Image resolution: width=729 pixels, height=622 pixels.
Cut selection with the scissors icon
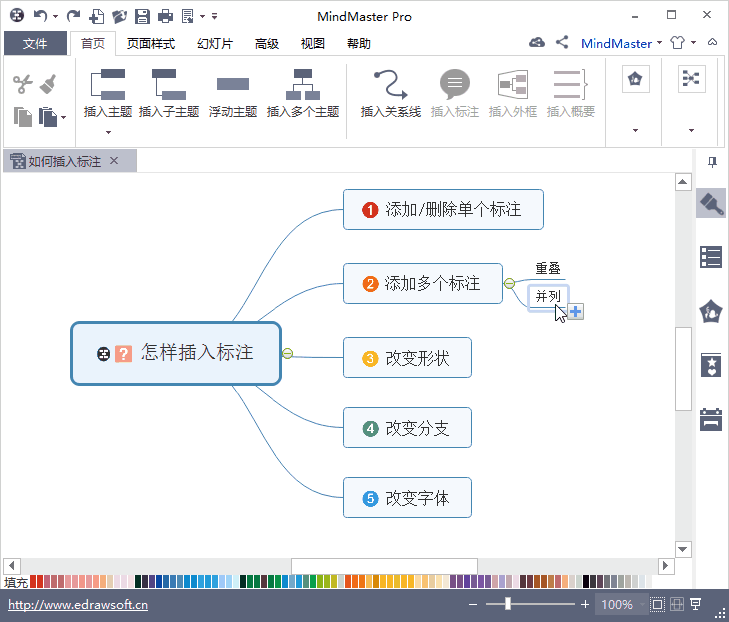pos(23,84)
